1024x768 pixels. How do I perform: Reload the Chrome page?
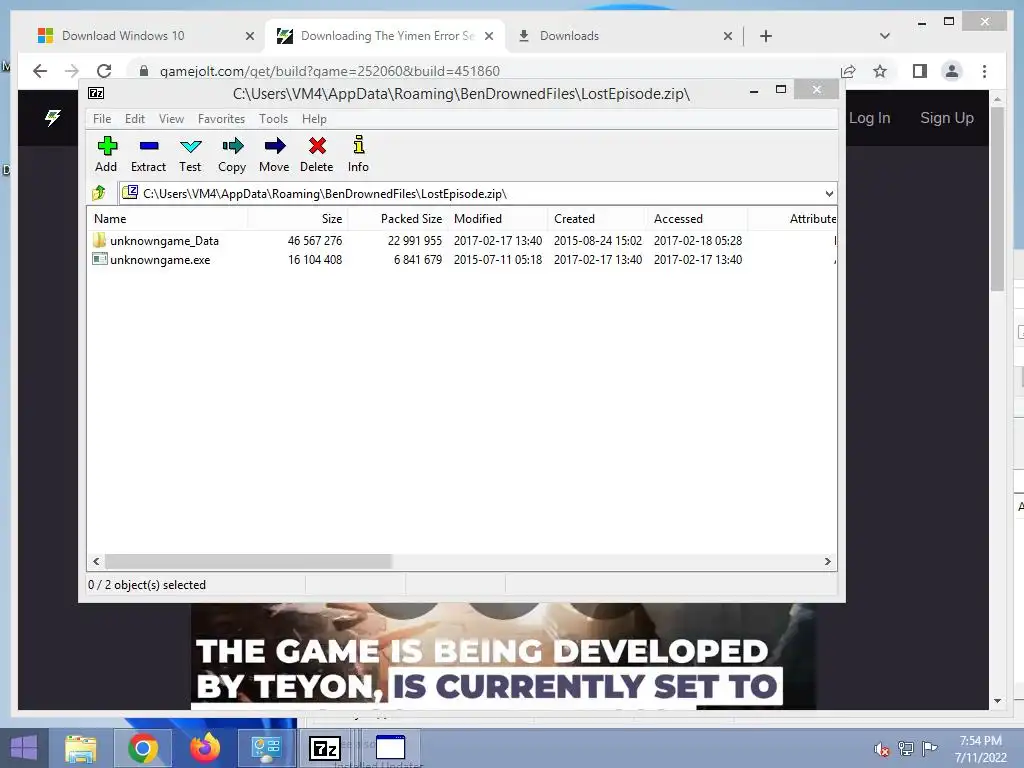click(x=104, y=71)
